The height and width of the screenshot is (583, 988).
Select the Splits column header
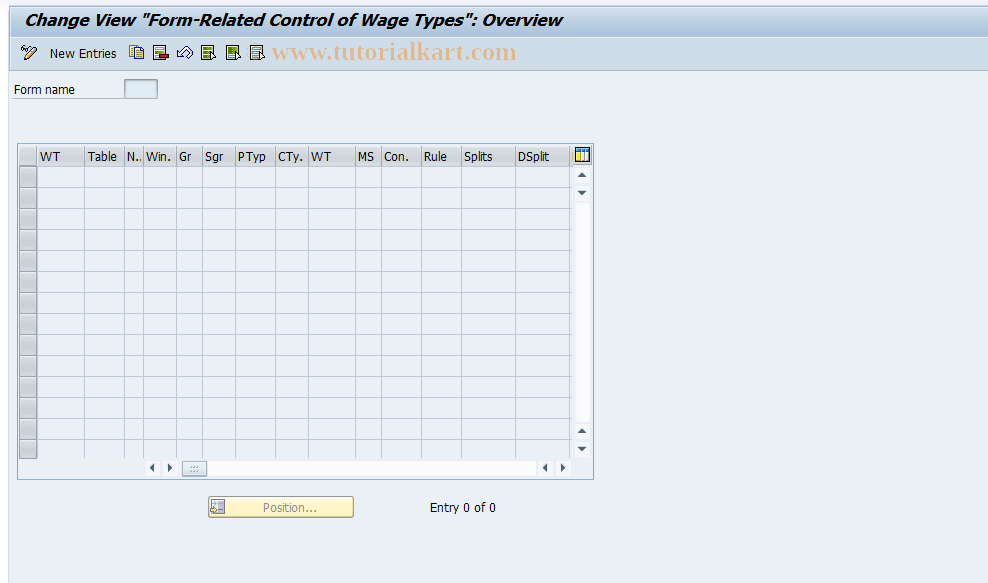pos(488,156)
